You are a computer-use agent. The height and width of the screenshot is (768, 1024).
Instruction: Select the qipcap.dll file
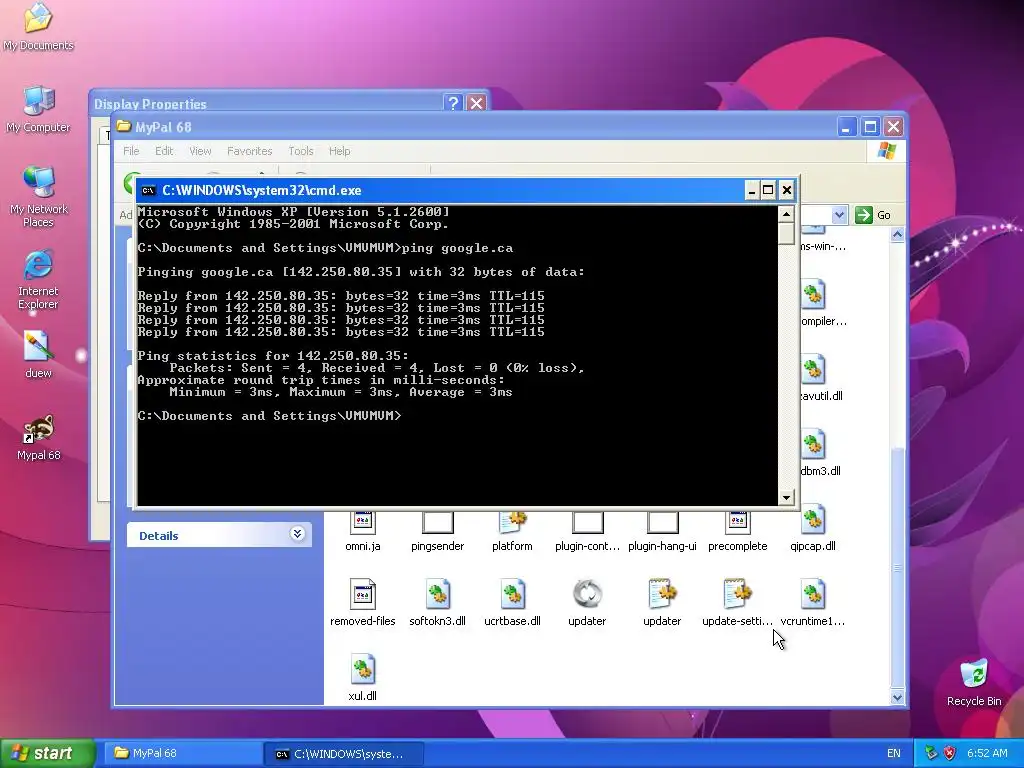[812, 529]
